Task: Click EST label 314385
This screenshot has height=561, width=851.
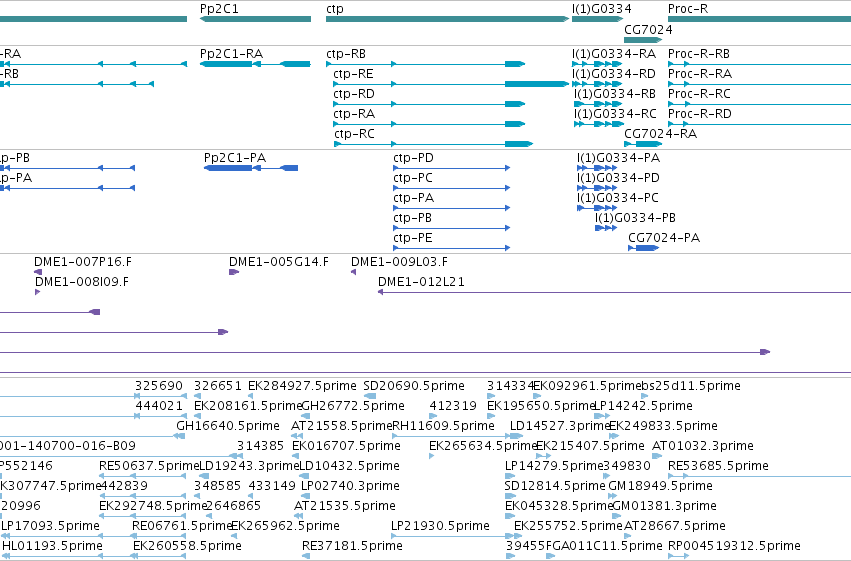Action: [x=261, y=447]
